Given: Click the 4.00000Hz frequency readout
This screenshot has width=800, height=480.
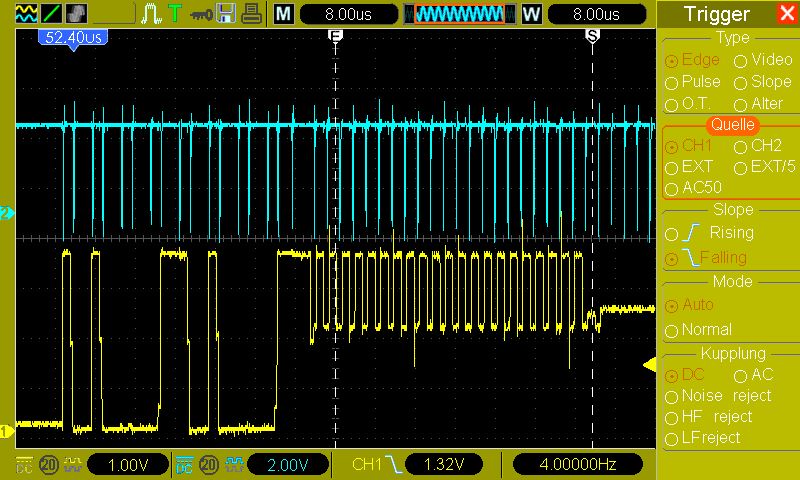Looking at the screenshot, I should tap(578, 464).
